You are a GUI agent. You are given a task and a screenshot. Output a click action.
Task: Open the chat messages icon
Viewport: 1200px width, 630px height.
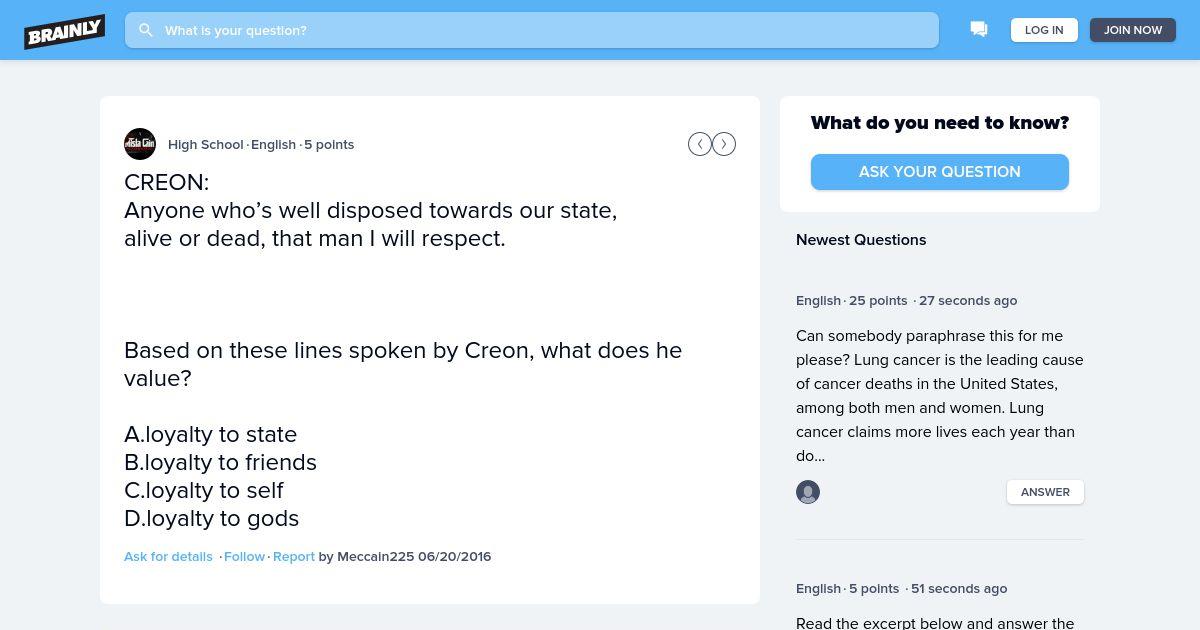[x=979, y=30]
